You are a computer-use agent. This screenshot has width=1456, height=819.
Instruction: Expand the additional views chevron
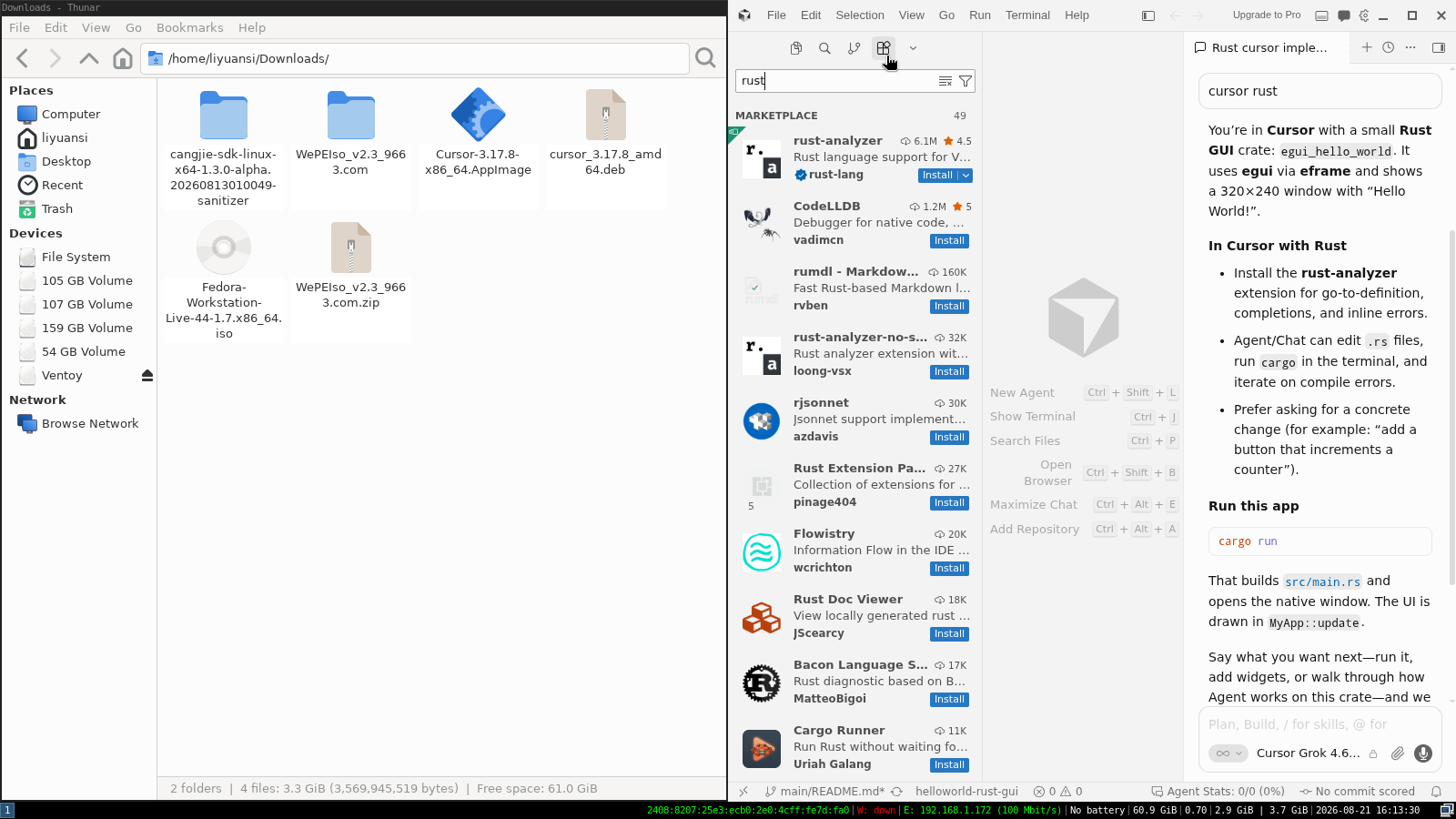[x=913, y=48]
